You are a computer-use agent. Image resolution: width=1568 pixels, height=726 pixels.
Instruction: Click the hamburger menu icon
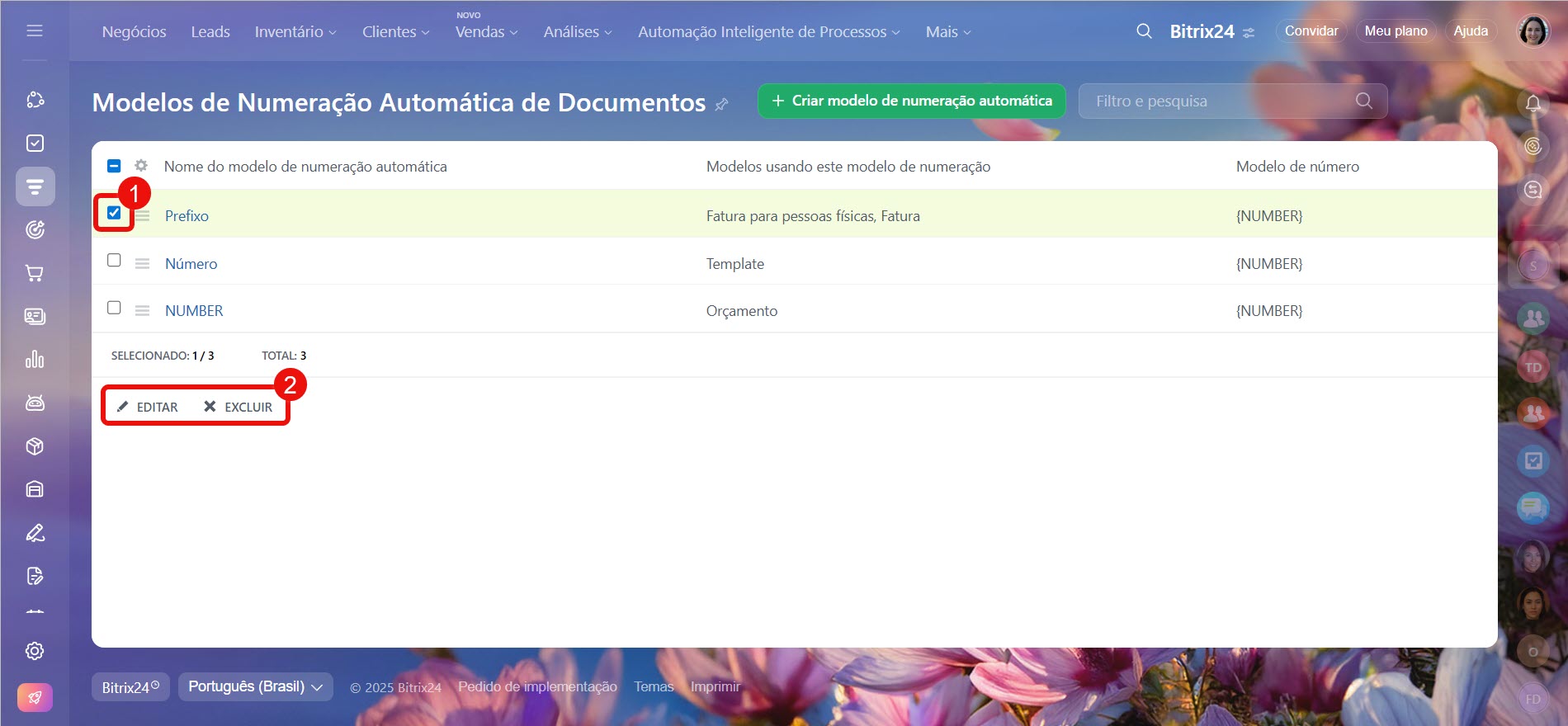[35, 31]
